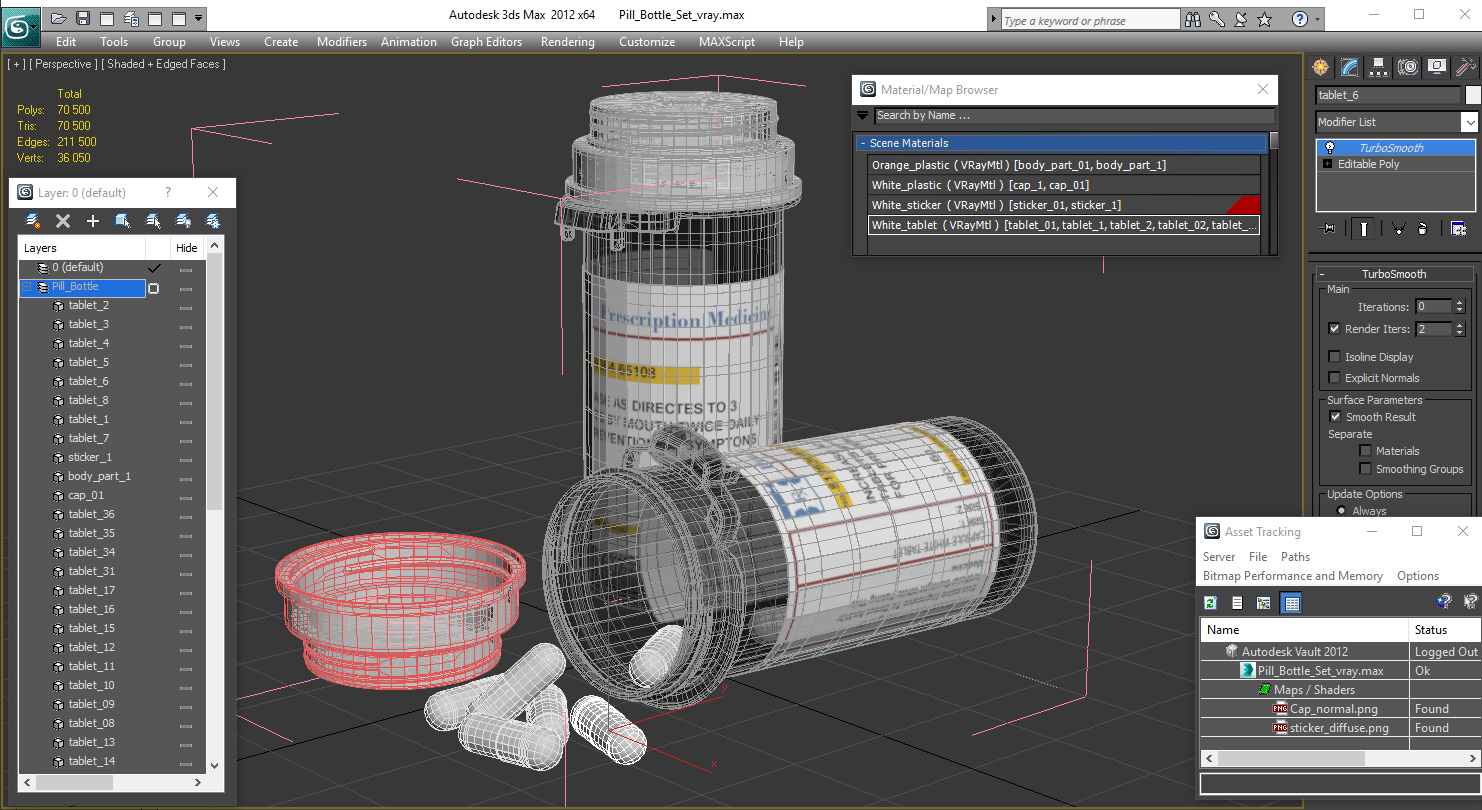Viewport: 1482px width, 810px height.
Task: Click the binoculars search icon in title bar
Action: pyautogui.click(x=1193, y=19)
